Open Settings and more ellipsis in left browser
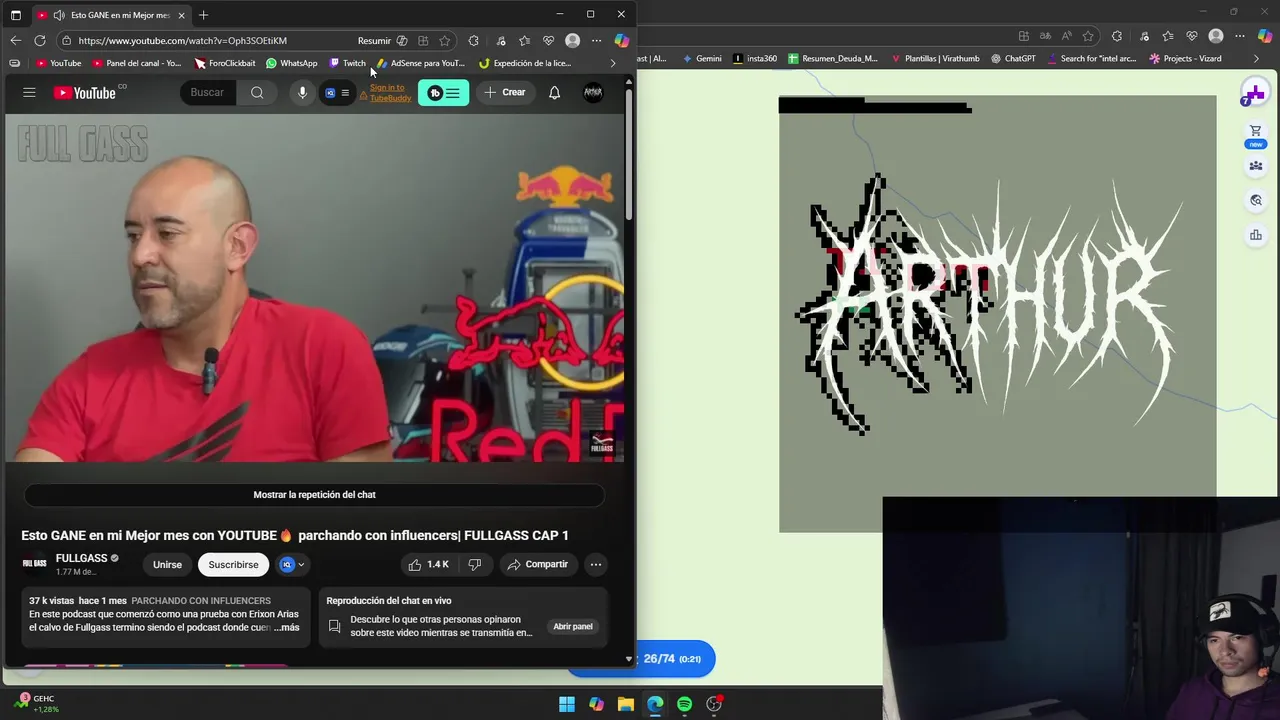The height and width of the screenshot is (720, 1280). [596, 40]
